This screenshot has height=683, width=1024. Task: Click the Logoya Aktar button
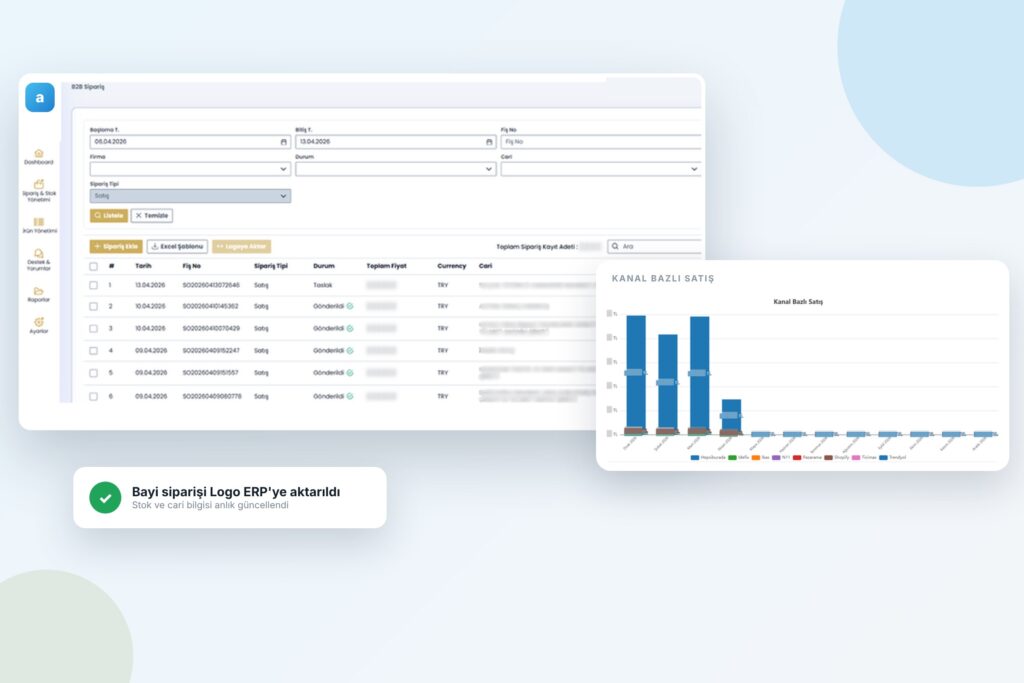242,246
